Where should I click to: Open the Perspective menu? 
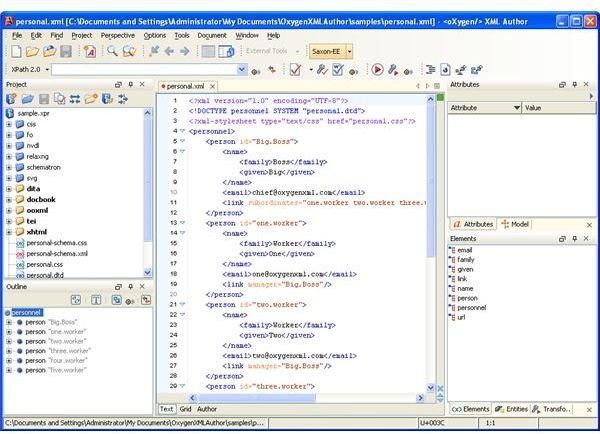pos(117,35)
